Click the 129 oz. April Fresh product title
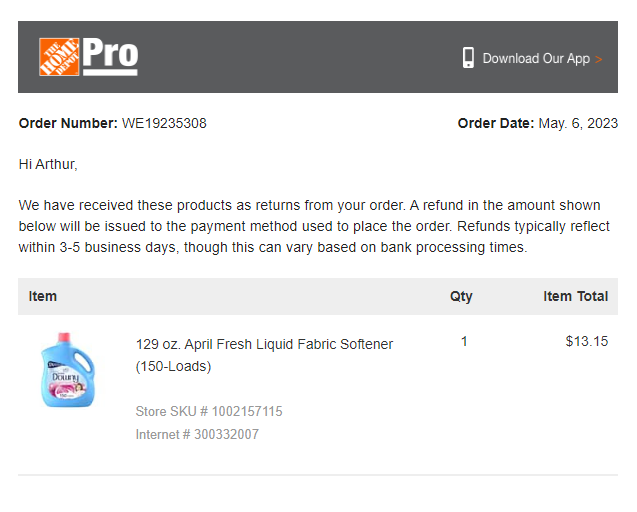Viewport: 637px width, 512px height. click(264, 344)
